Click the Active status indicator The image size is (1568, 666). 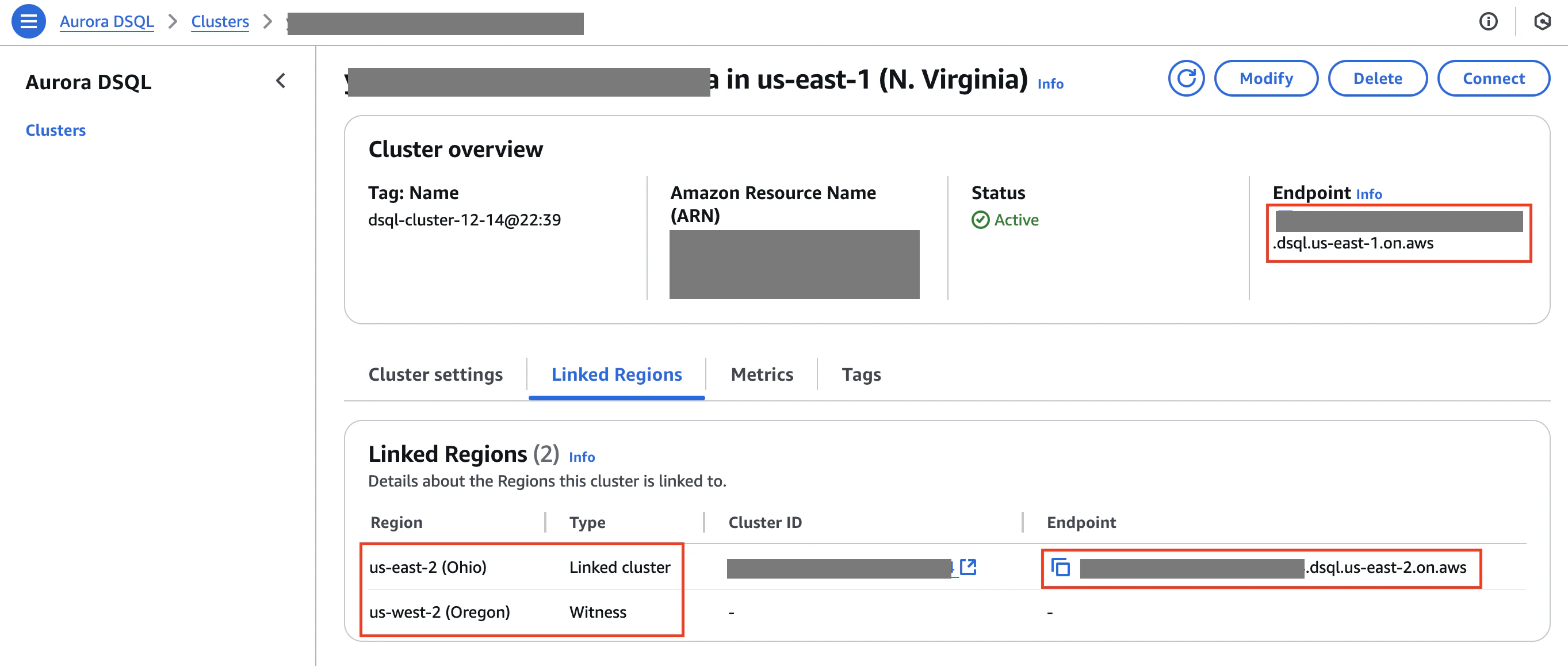(1005, 220)
